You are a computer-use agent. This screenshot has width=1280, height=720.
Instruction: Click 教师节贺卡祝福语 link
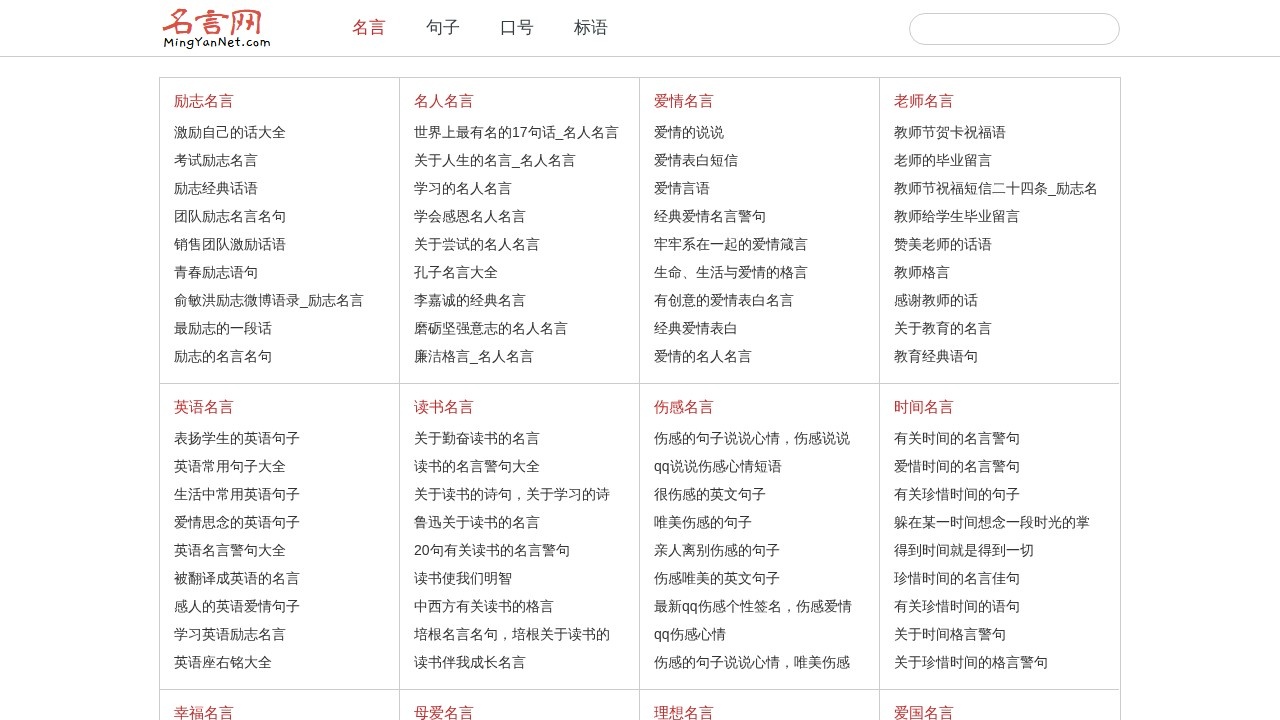[x=952, y=132]
